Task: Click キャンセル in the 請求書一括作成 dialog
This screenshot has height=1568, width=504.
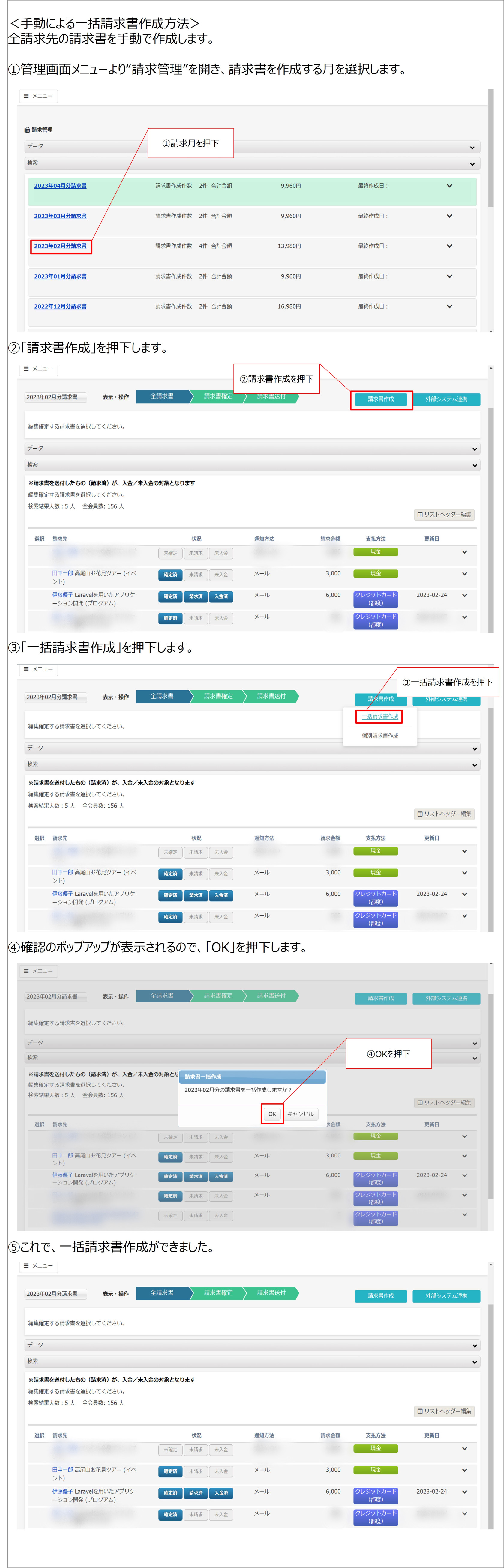Action: pyautogui.click(x=301, y=1114)
